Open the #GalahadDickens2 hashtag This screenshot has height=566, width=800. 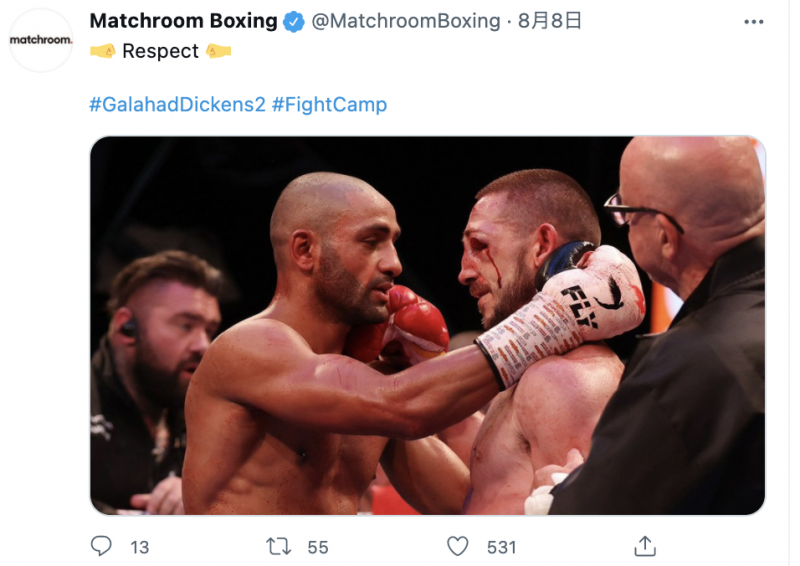pyautogui.click(x=178, y=105)
